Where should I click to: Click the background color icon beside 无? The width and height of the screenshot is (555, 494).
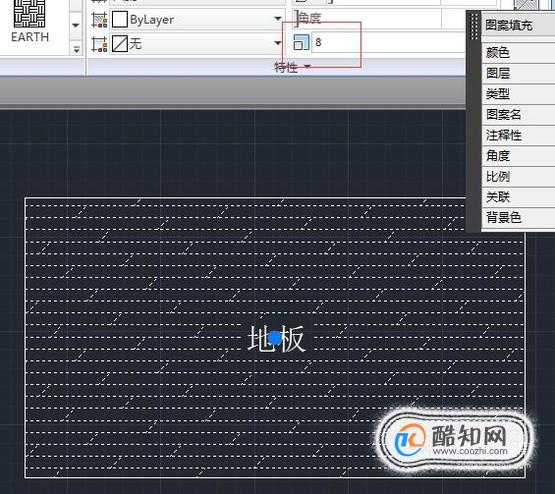pyautogui.click(x=99, y=44)
